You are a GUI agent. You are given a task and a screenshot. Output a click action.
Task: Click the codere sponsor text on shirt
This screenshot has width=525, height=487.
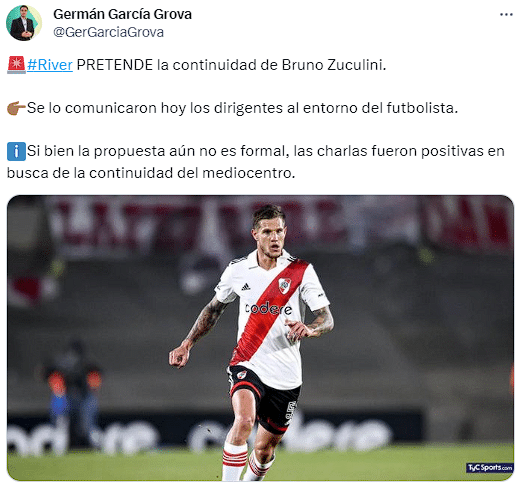point(268,308)
